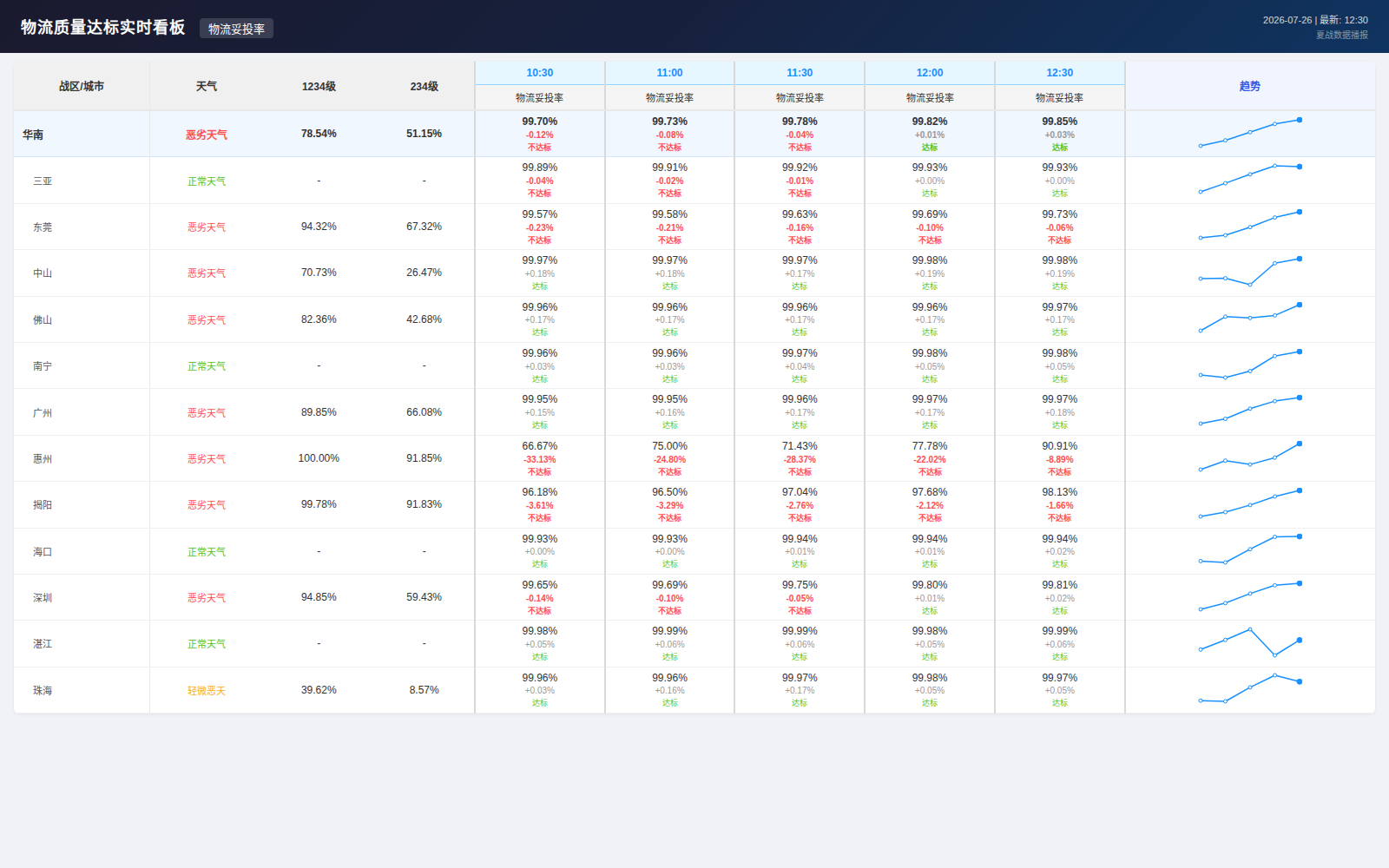The height and width of the screenshot is (868, 1389).
Task: Select the 11:30 time column header
Action: coord(800,73)
